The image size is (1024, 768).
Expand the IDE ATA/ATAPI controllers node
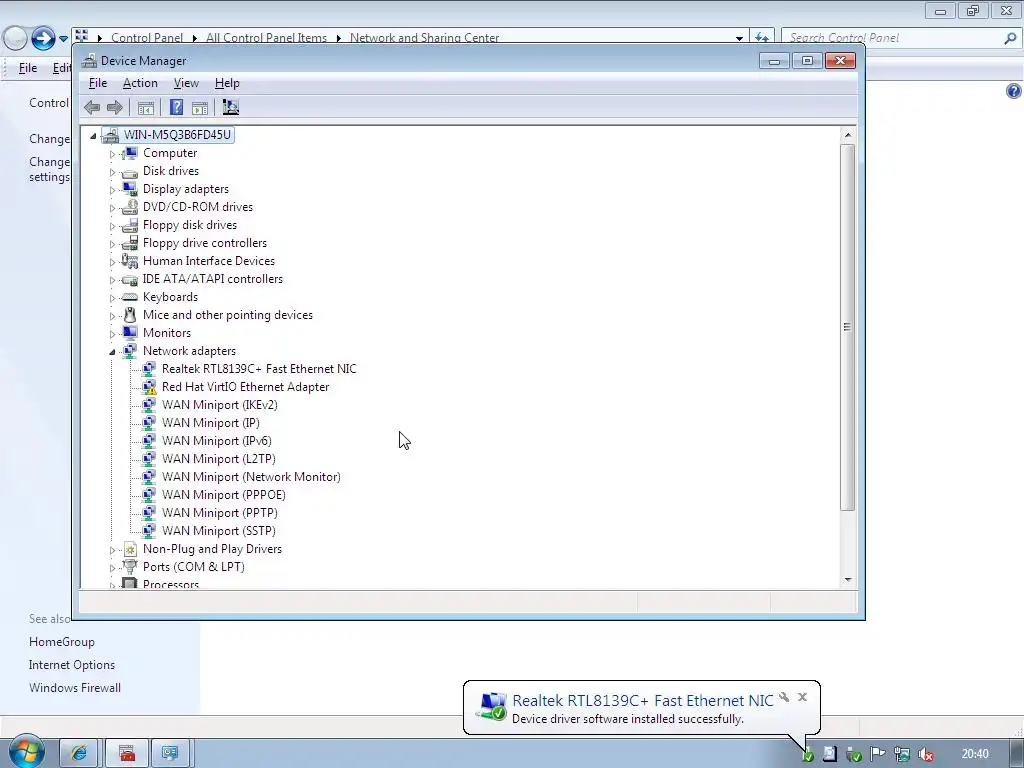(112, 280)
